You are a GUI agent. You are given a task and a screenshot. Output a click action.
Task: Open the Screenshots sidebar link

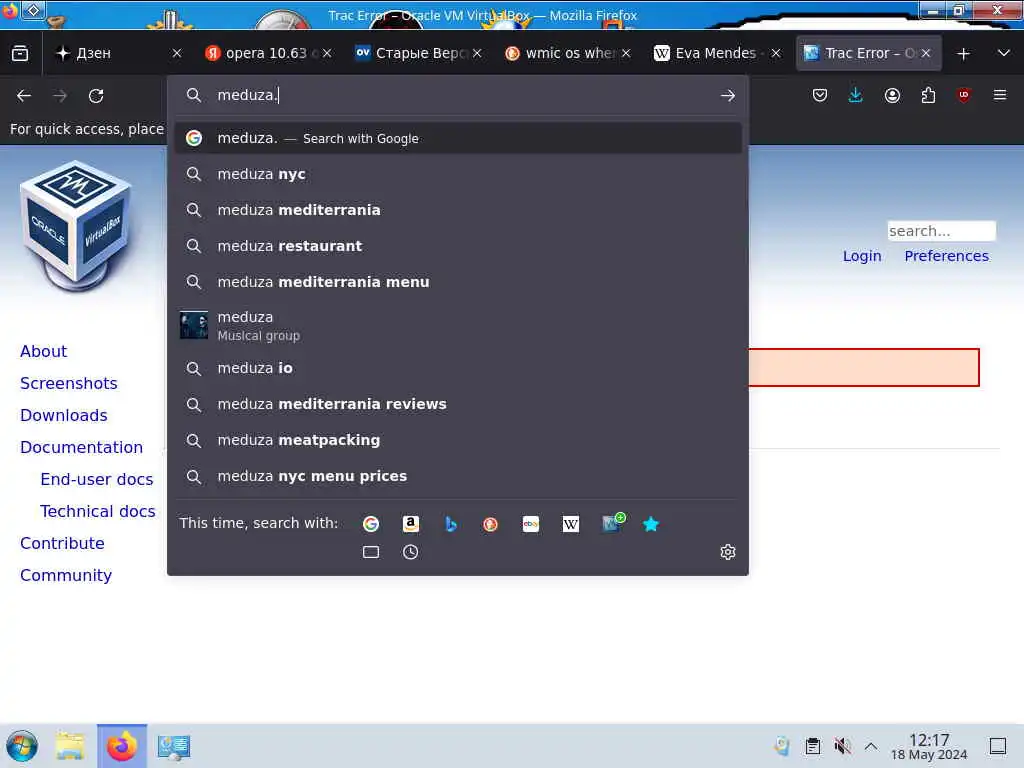point(69,383)
